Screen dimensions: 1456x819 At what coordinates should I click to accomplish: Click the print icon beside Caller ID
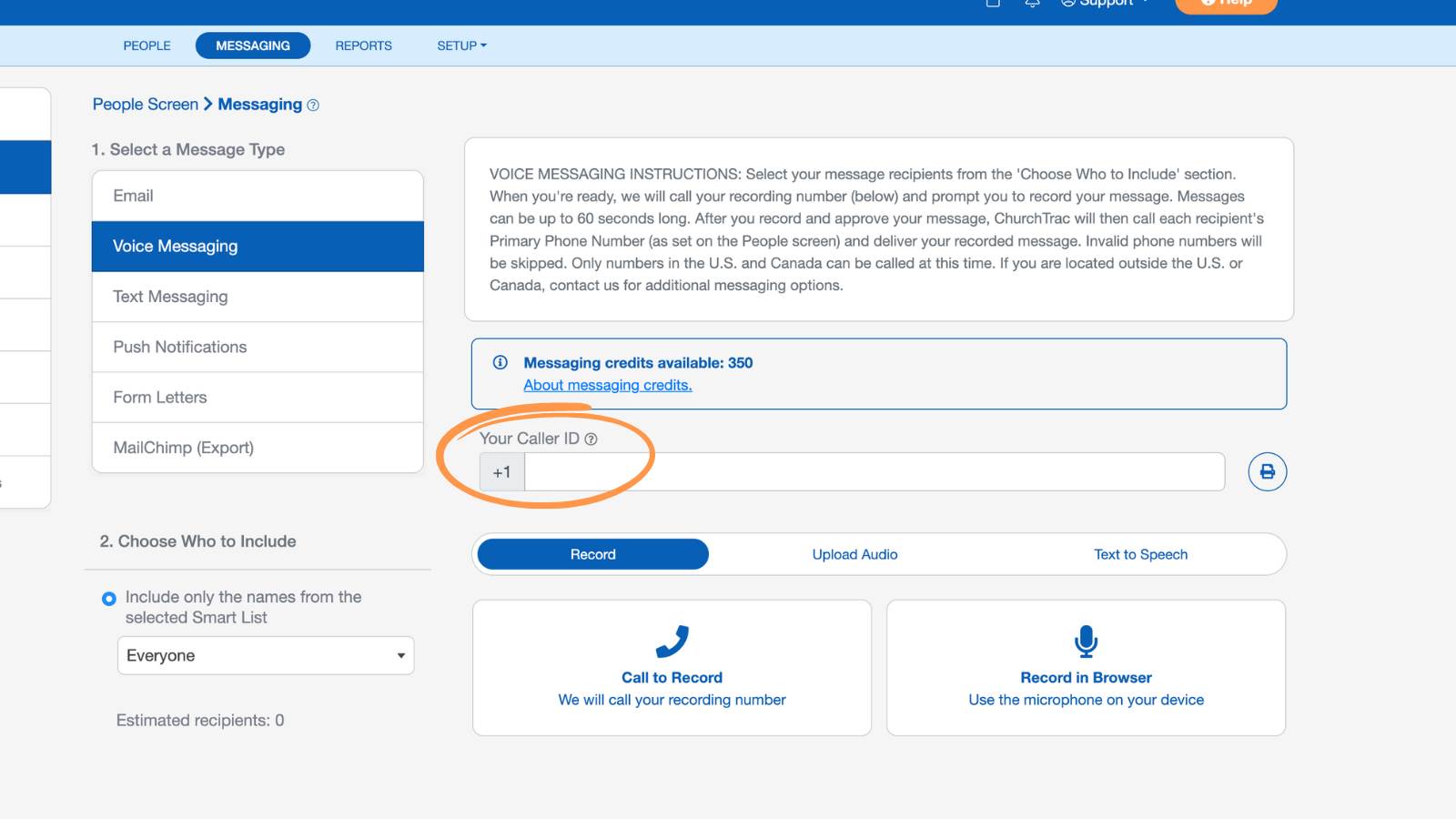[1267, 471]
